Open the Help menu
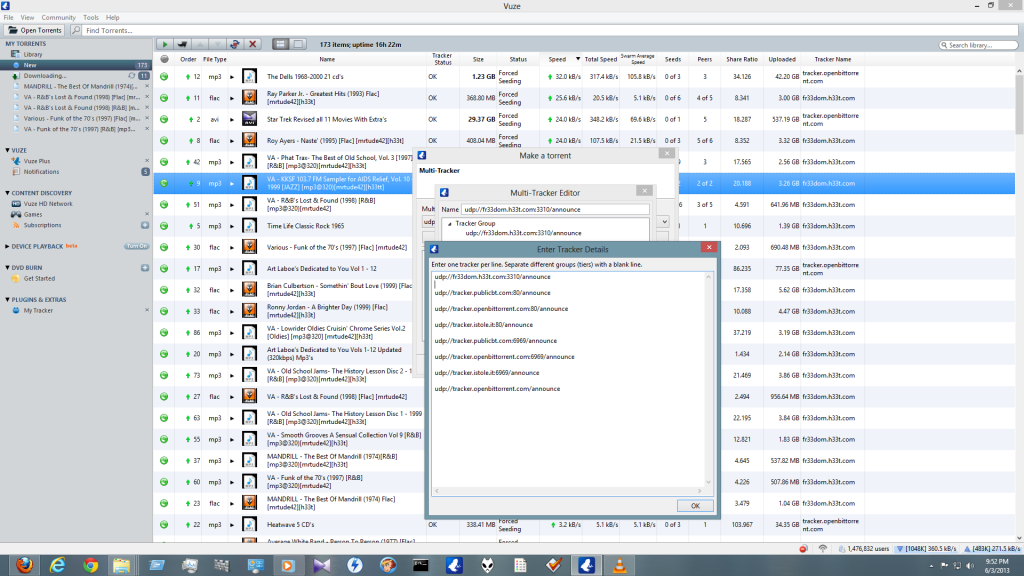Viewport: 1024px width, 576px height. point(113,18)
